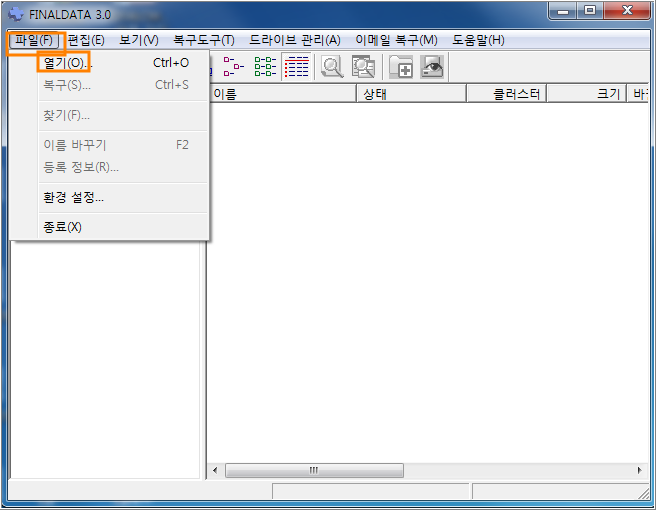This screenshot has height=510, width=656.
Task: Sort by the 이름 column header
Action: pos(282,94)
